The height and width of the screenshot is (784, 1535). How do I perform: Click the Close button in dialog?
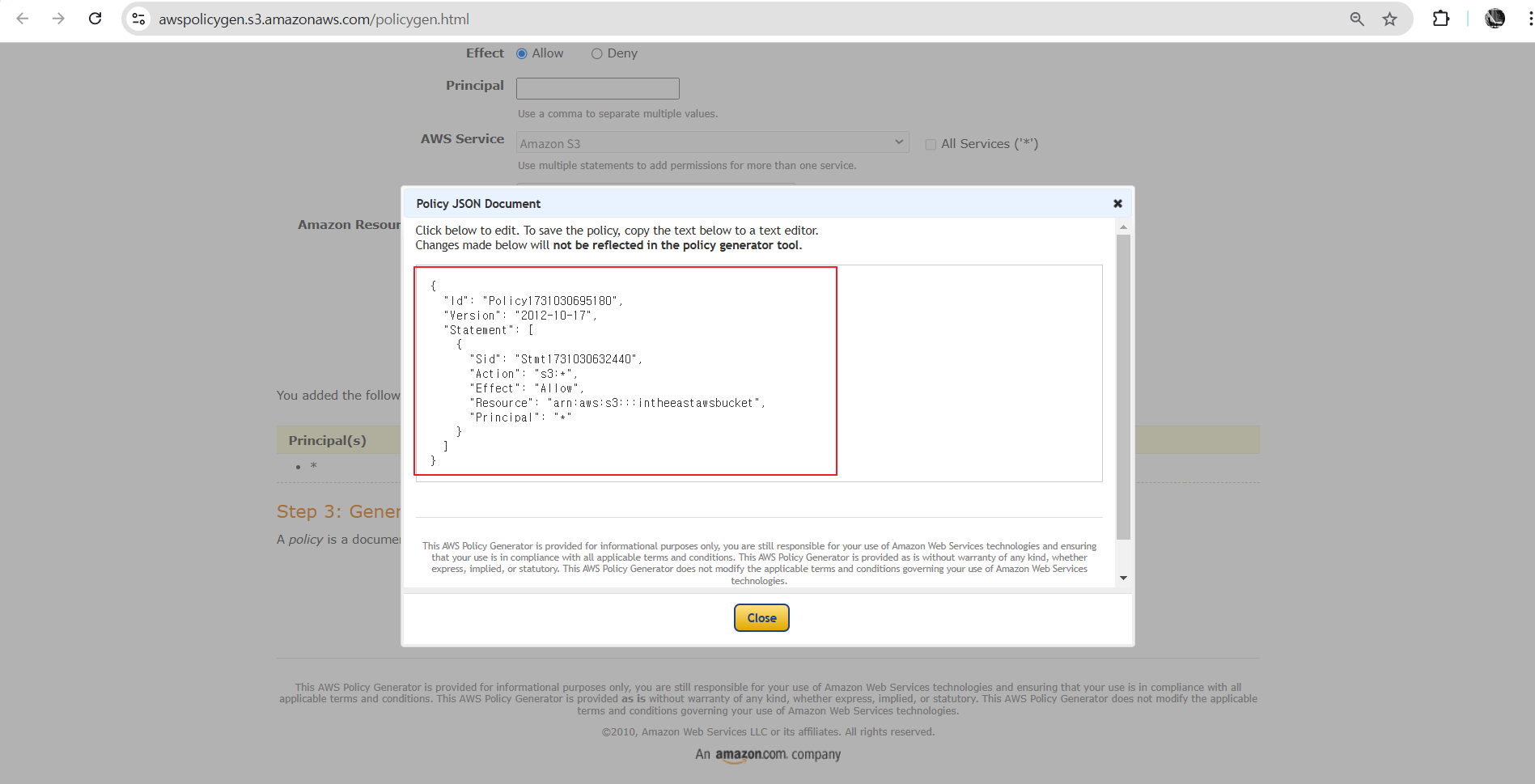click(x=761, y=618)
